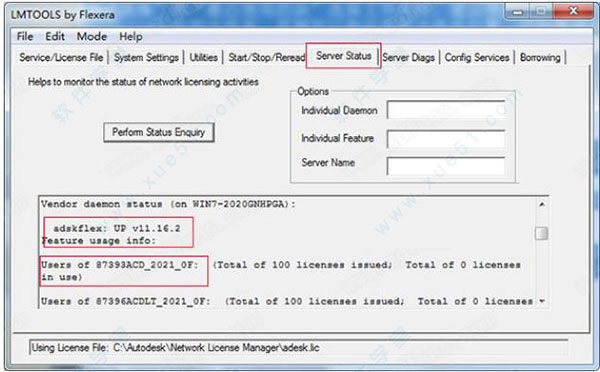Click the 'Using License File' status bar path

[176, 348]
